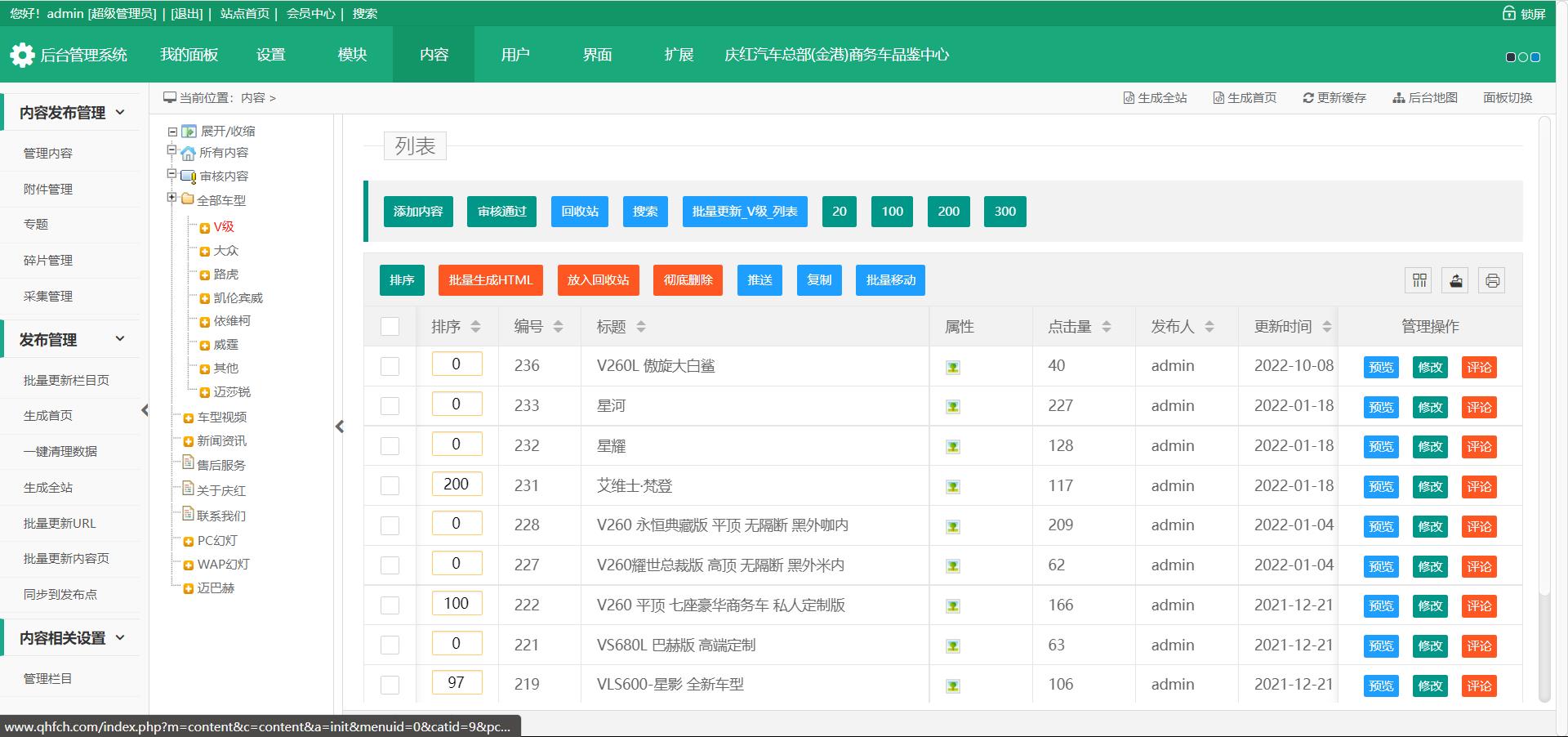The image size is (1568, 737).
Task: Check the box for VS680L 巴赫版
Action: [390, 645]
